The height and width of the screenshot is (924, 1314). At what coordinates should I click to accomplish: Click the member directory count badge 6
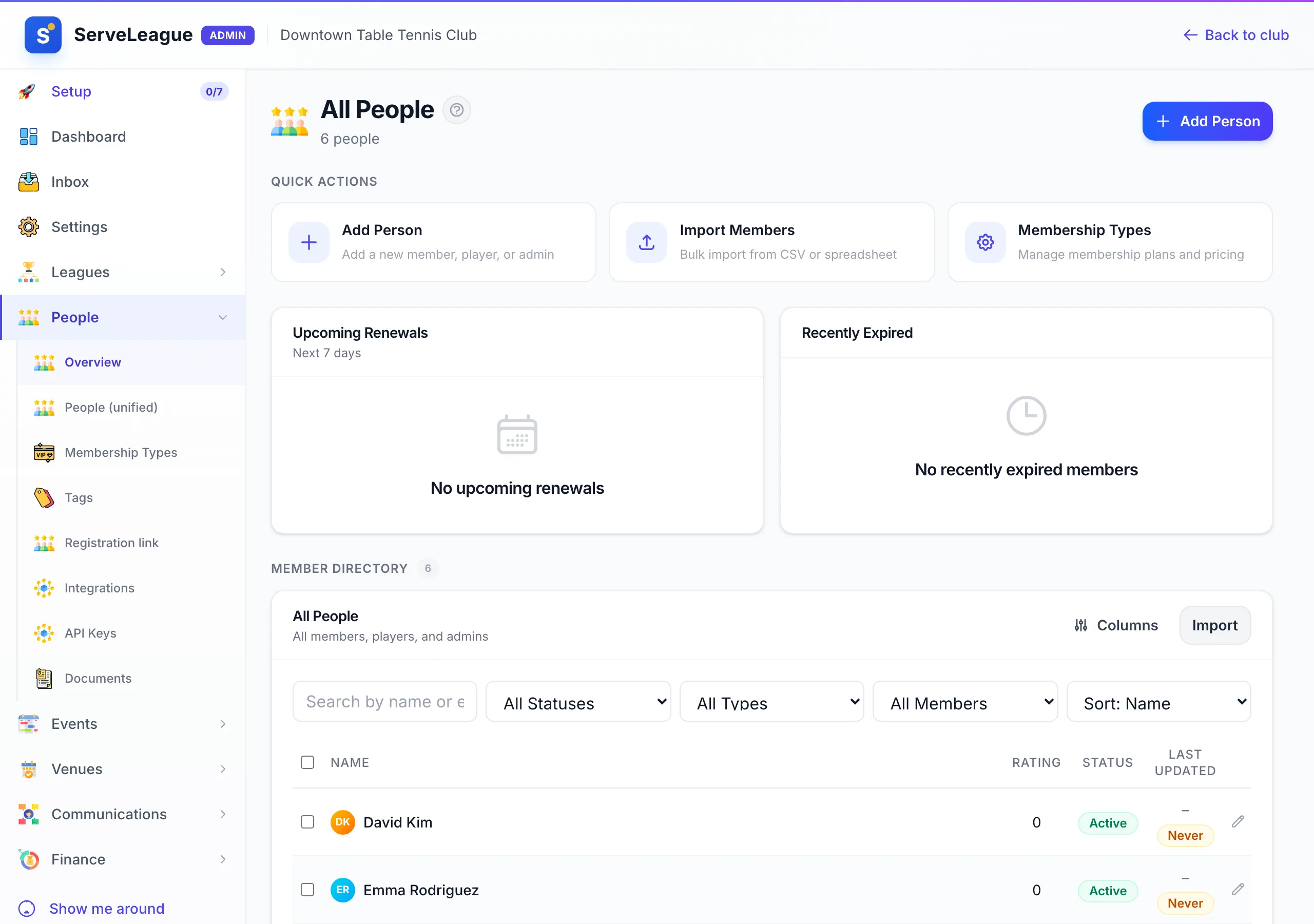[428, 568]
